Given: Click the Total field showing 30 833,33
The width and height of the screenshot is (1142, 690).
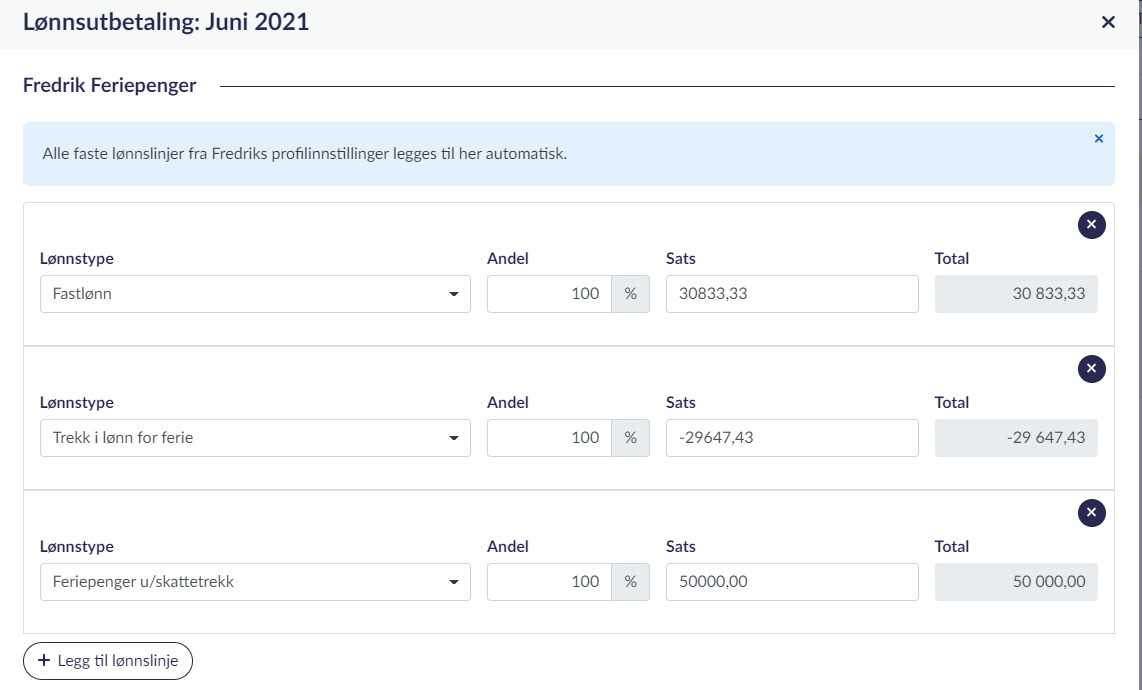Looking at the screenshot, I should tap(1015, 294).
